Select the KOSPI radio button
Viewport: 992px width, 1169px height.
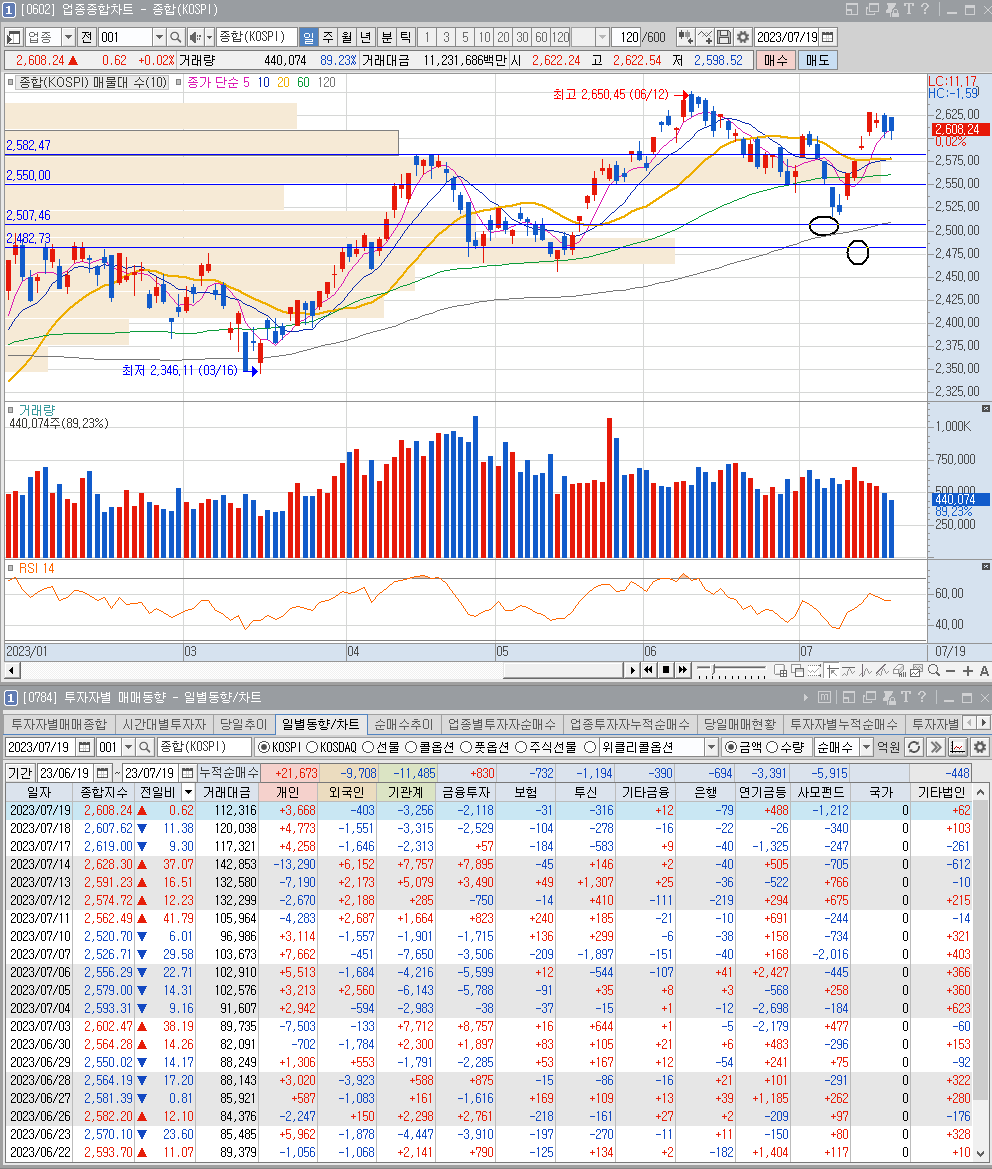click(x=264, y=747)
